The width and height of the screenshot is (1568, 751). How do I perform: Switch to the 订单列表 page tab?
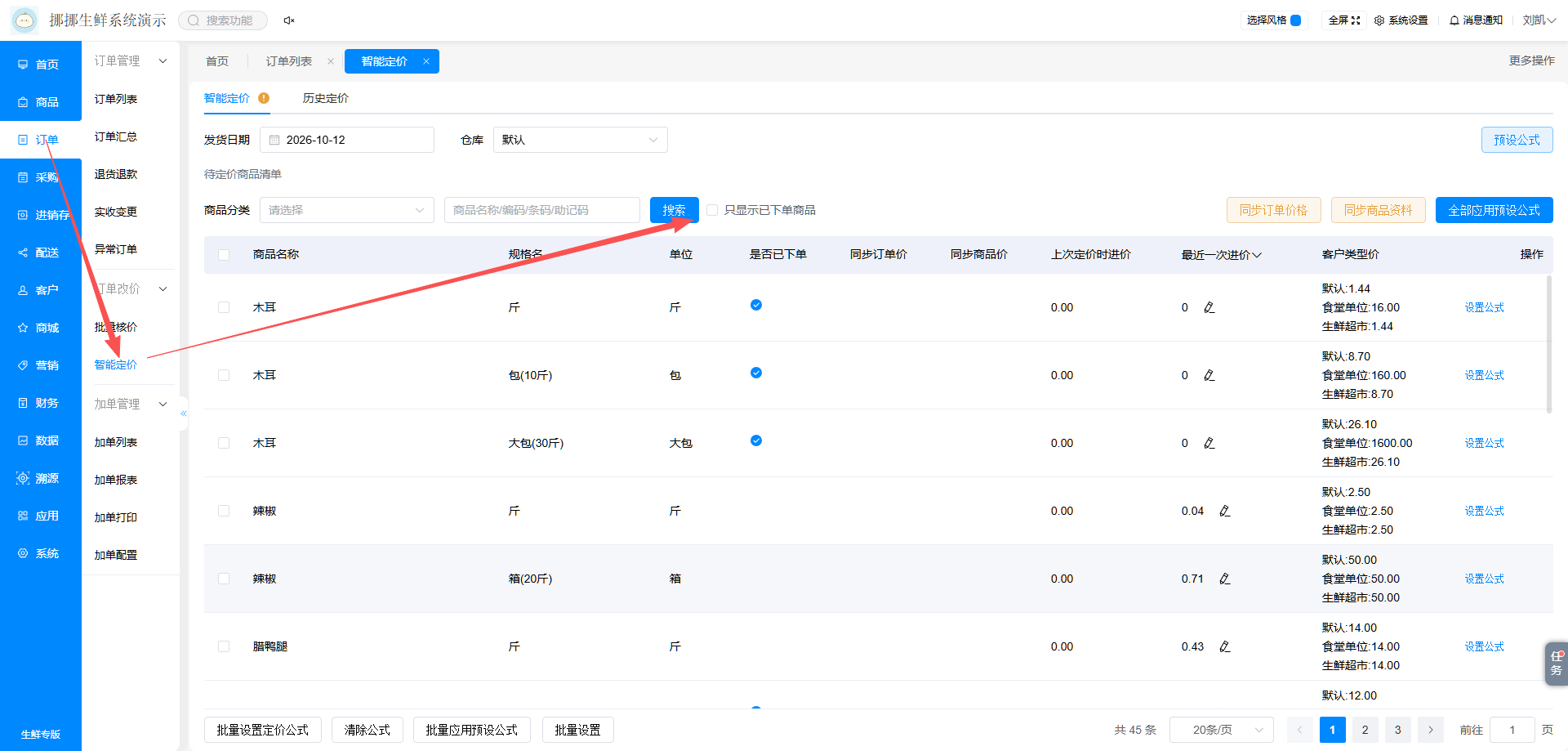[289, 61]
